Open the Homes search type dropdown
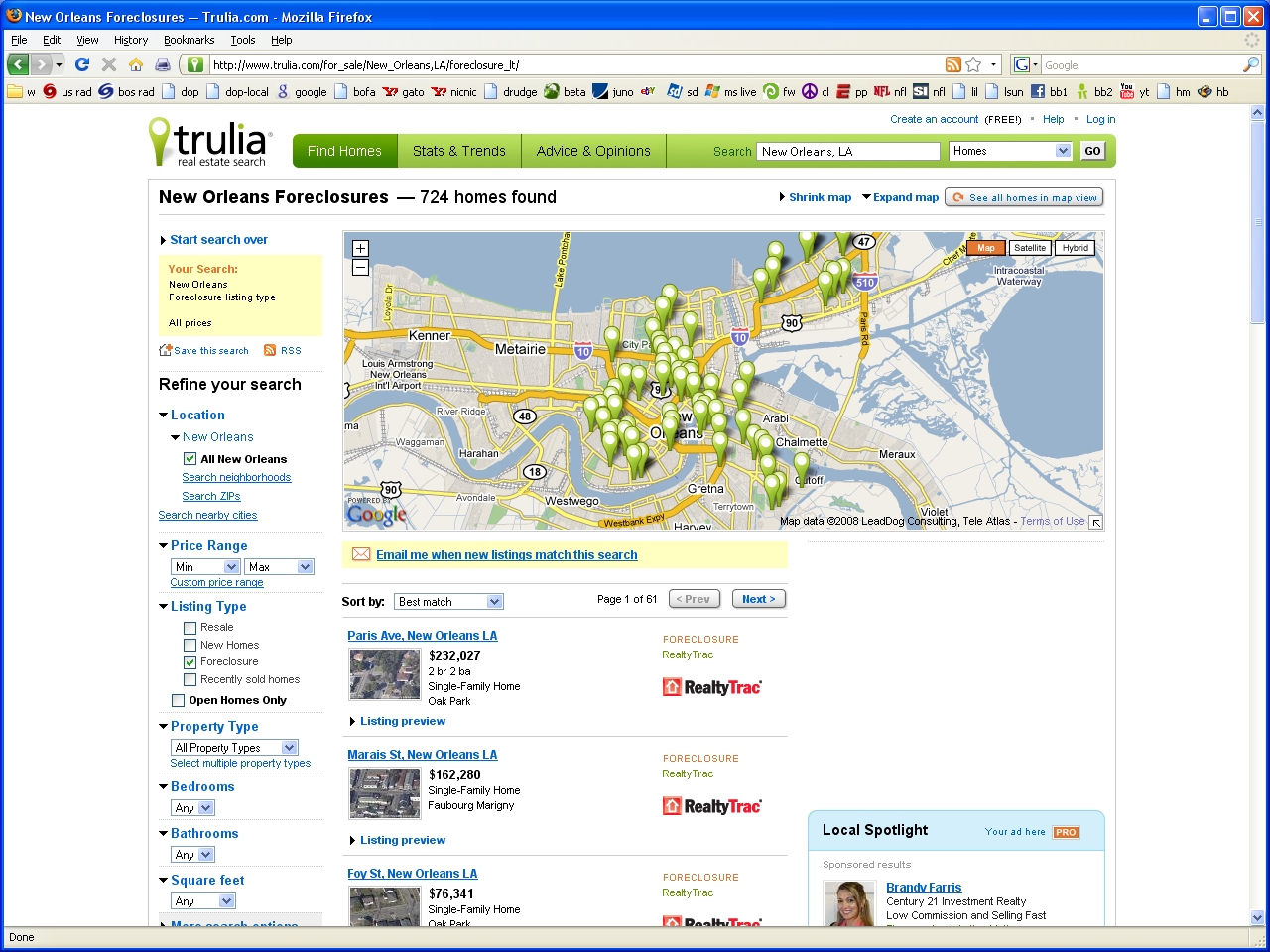1270x952 pixels. (1010, 151)
